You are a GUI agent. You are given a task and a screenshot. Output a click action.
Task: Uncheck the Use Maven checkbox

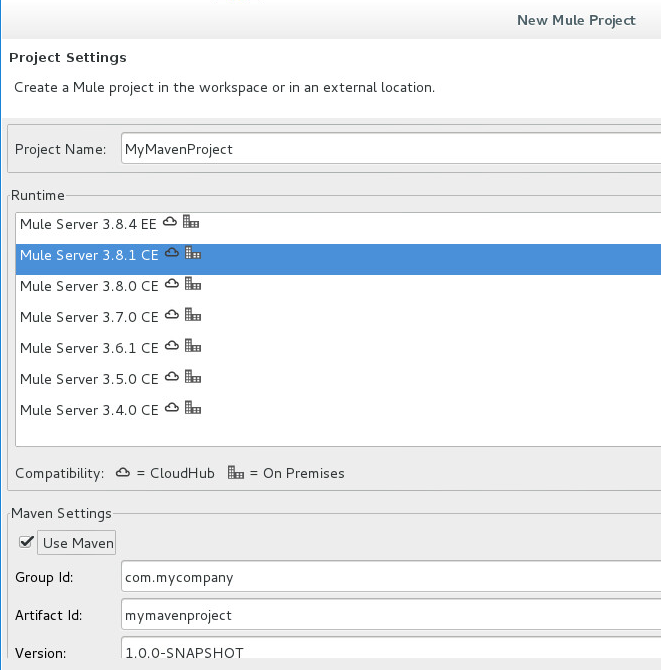point(26,542)
